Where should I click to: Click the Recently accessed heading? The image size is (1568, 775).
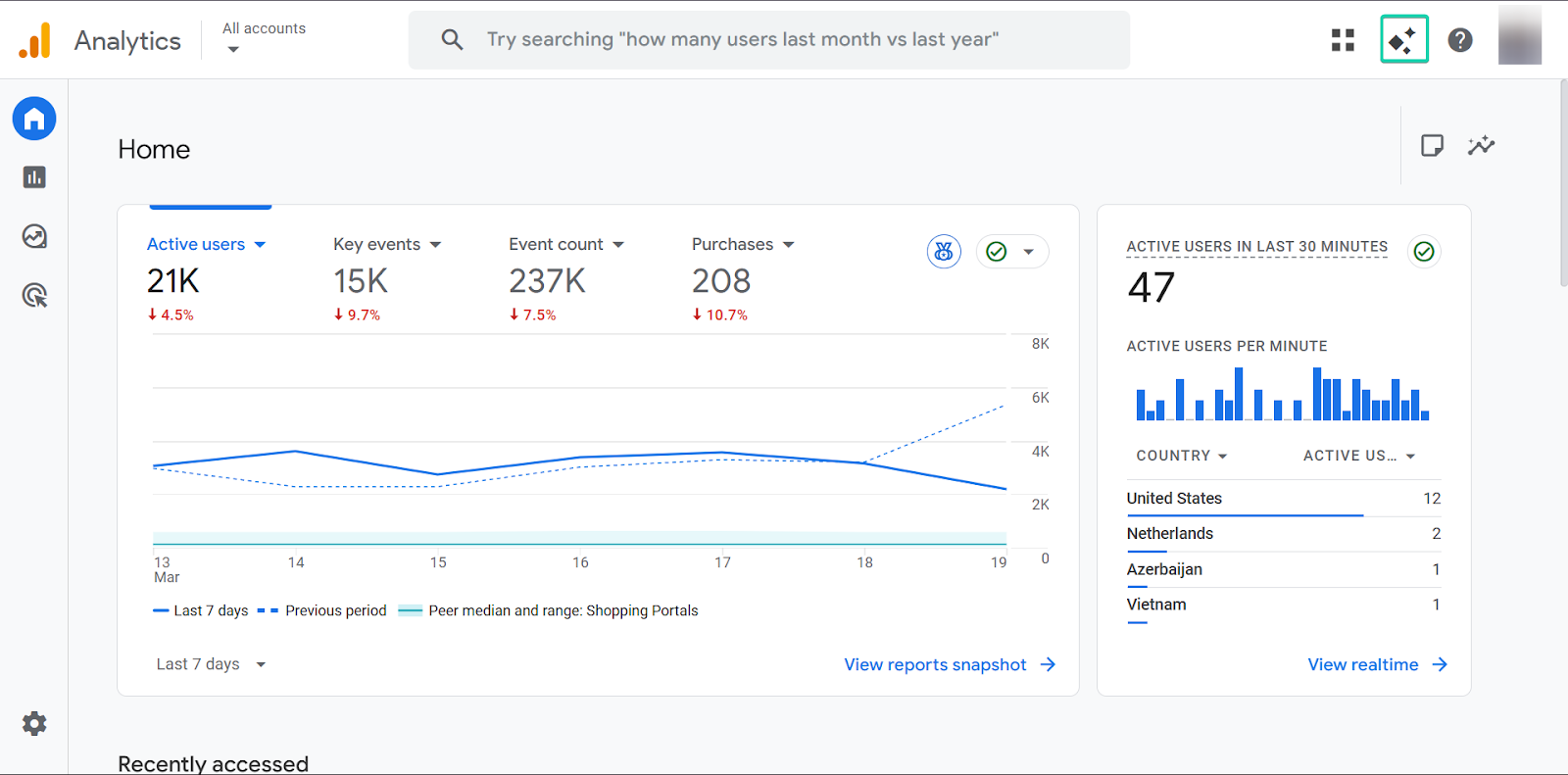tap(213, 763)
